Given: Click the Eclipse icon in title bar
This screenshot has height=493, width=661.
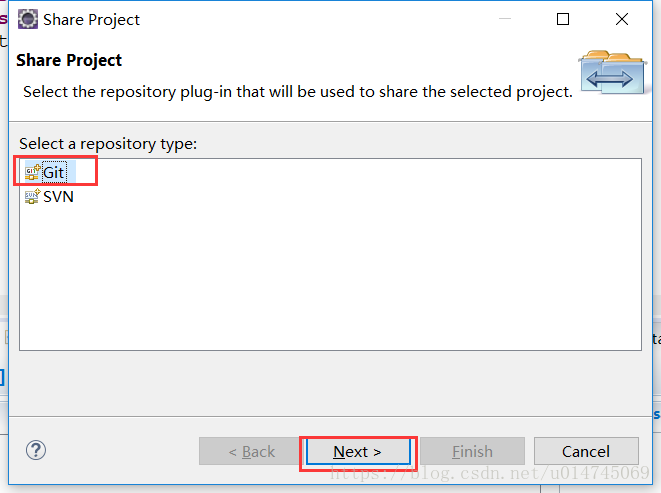Looking at the screenshot, I should point(28,19).
